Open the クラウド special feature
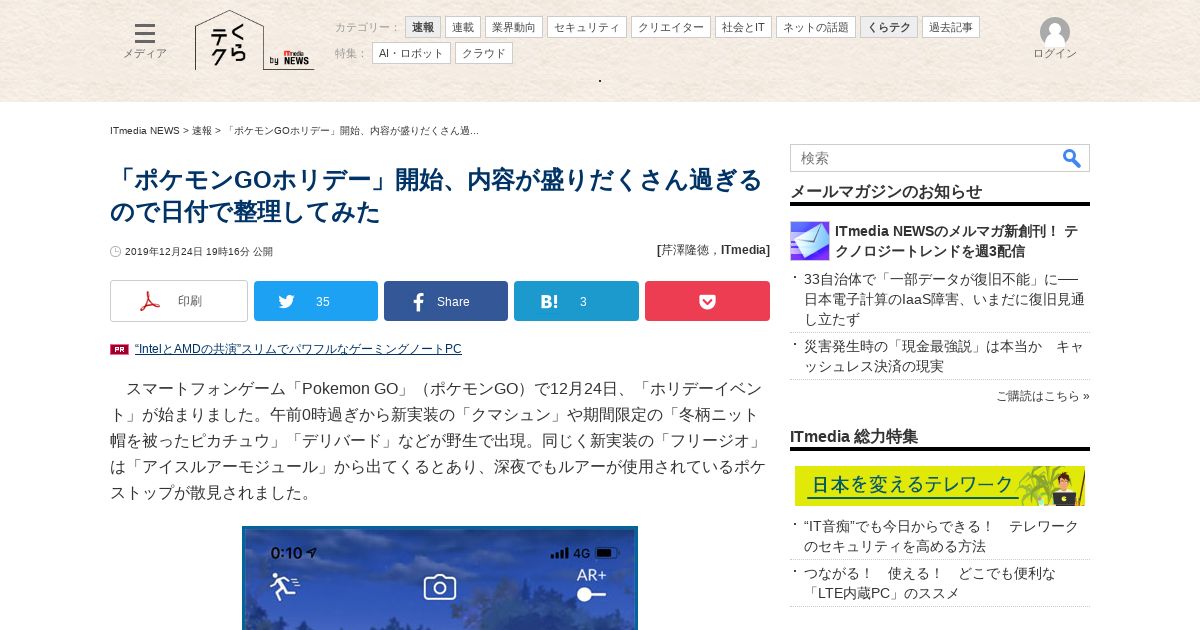1200x630 pixels. pos(484,53)
